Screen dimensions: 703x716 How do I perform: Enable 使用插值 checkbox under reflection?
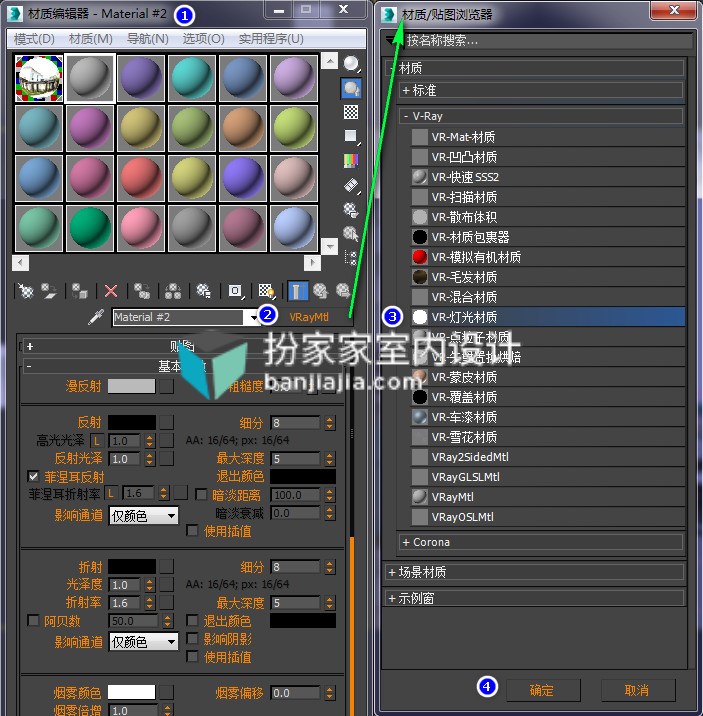(192, 531)
